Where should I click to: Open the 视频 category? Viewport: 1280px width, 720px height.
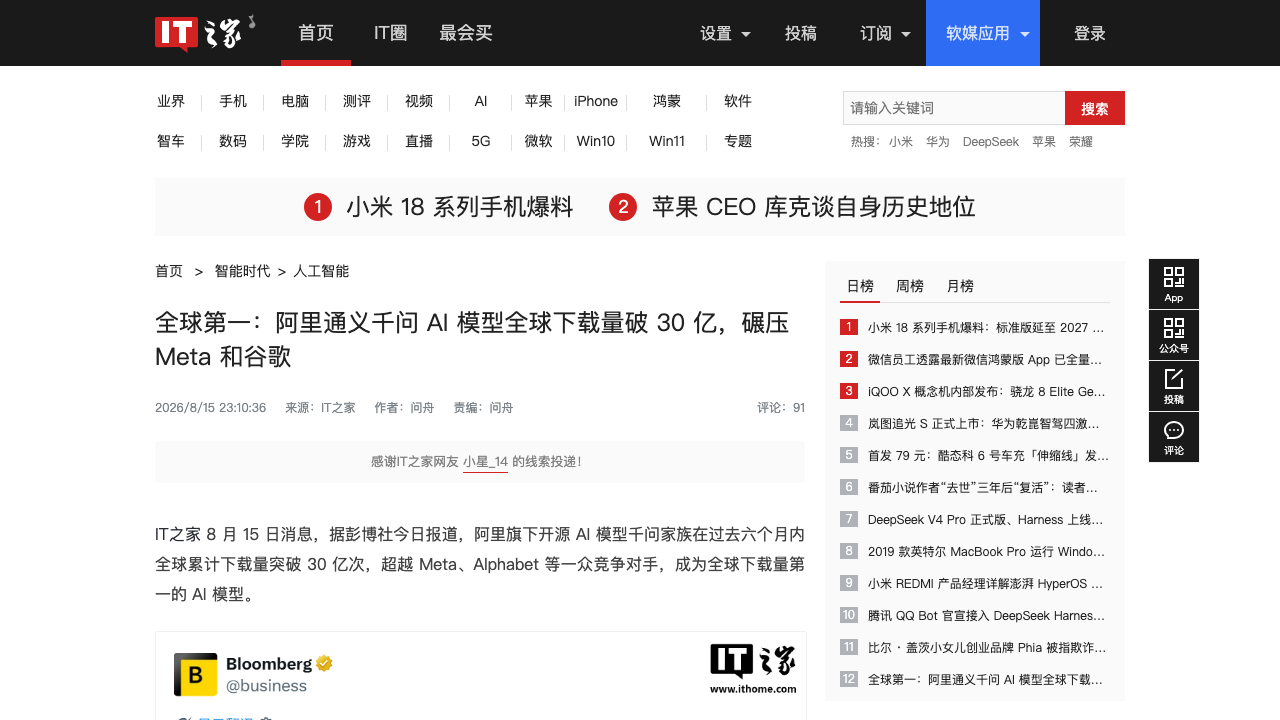click(x=419, y=101)
